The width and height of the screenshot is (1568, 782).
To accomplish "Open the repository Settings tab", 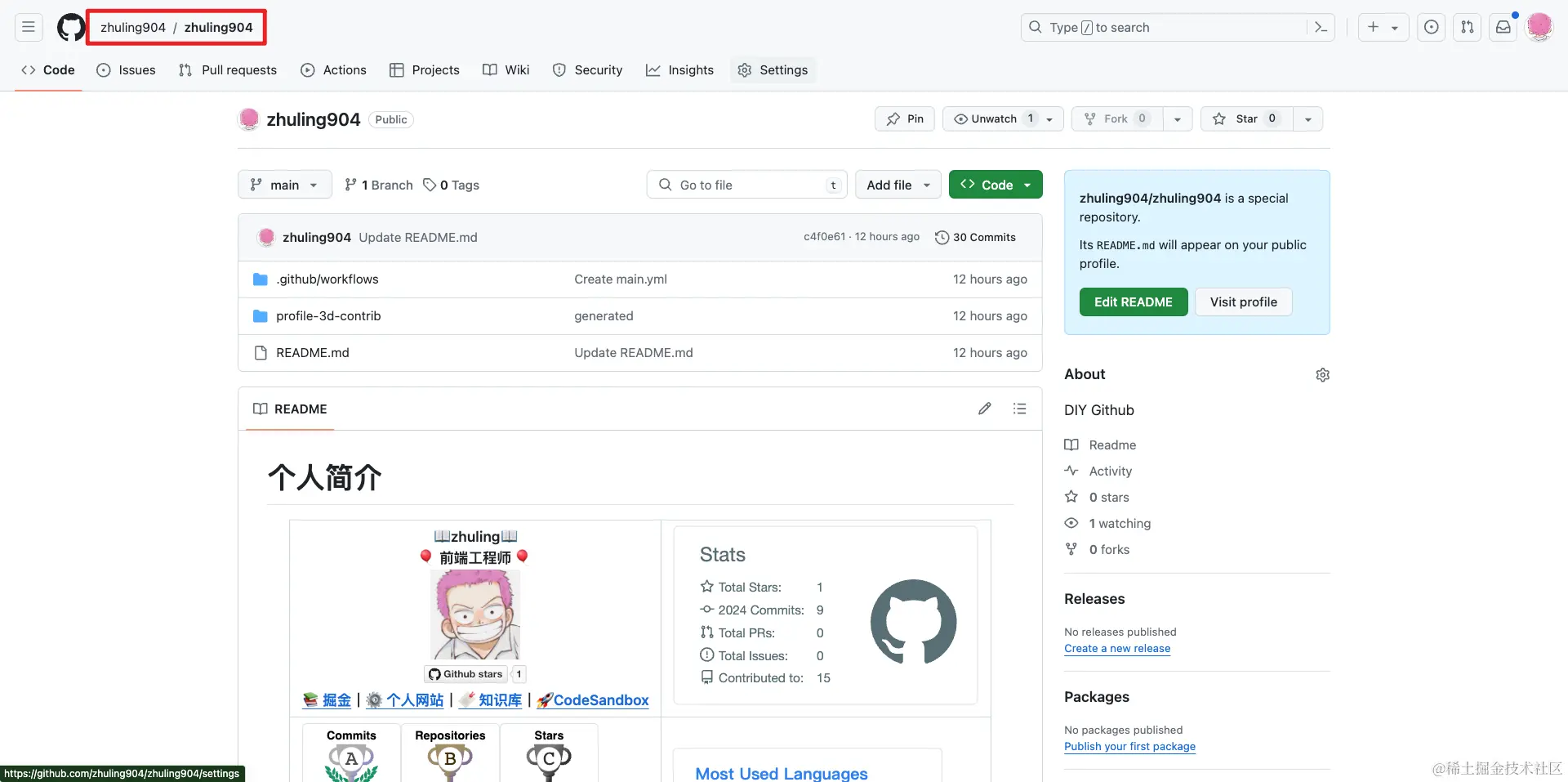I will (773, 70).
